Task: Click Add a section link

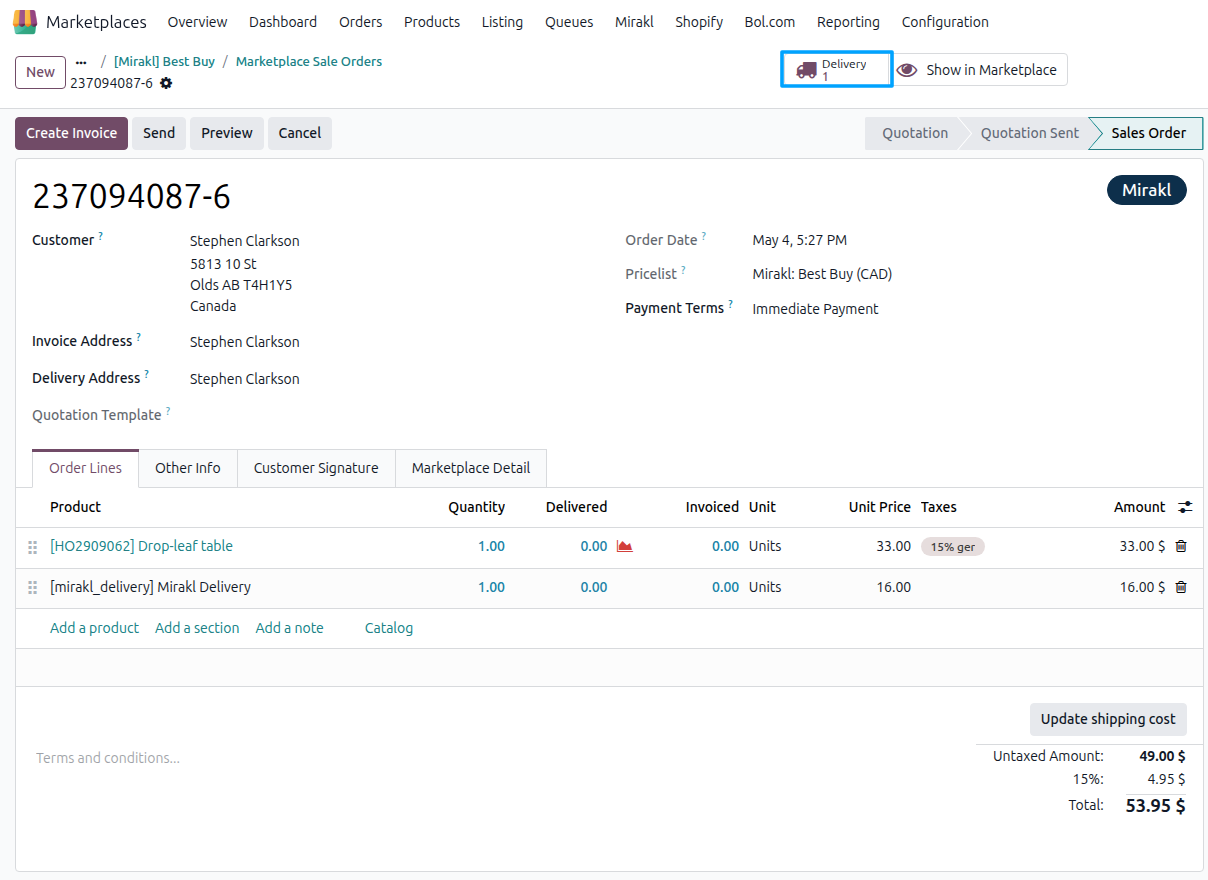Action: [197, 628]
